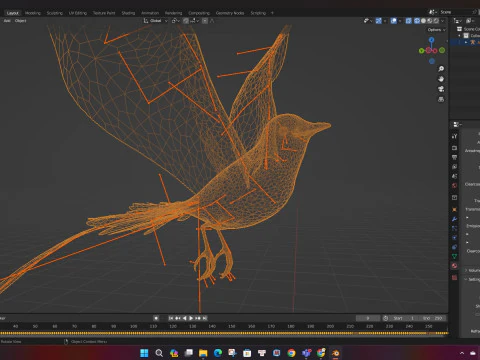Open the Render properties tab

click(x=454, y=148)
